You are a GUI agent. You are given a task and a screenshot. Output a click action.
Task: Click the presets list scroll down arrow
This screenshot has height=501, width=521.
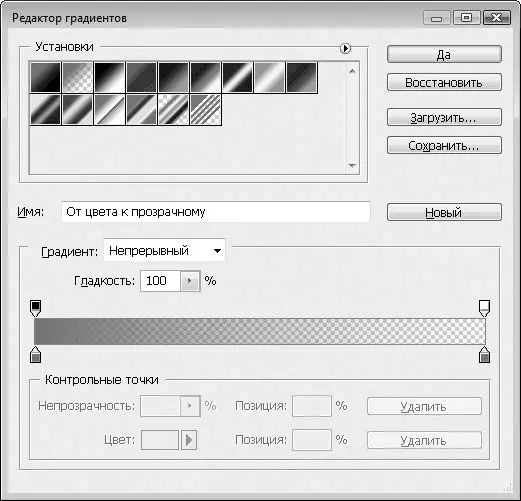(x=352, y=166)
